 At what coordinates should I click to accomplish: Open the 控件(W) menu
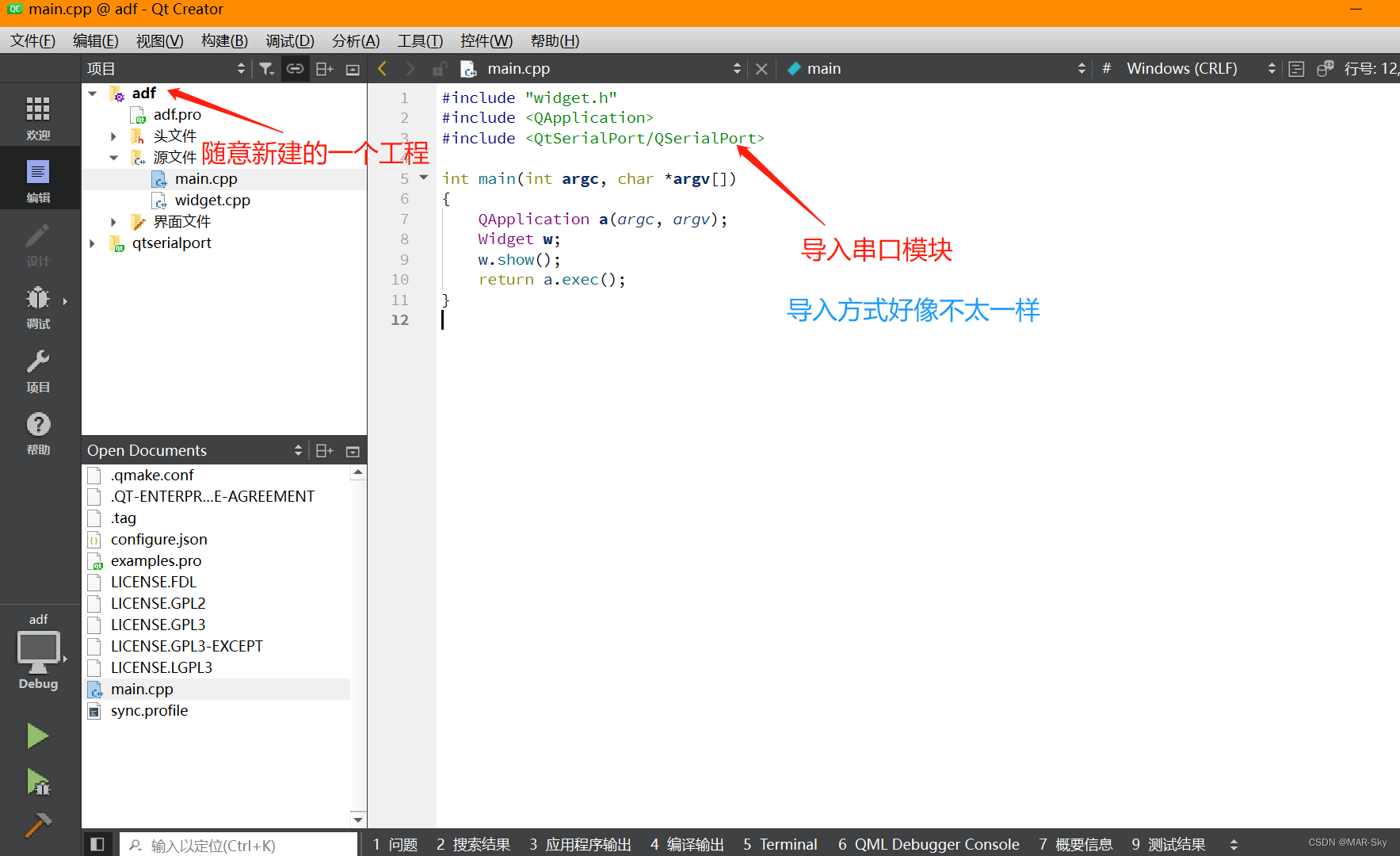coord(486,40)
